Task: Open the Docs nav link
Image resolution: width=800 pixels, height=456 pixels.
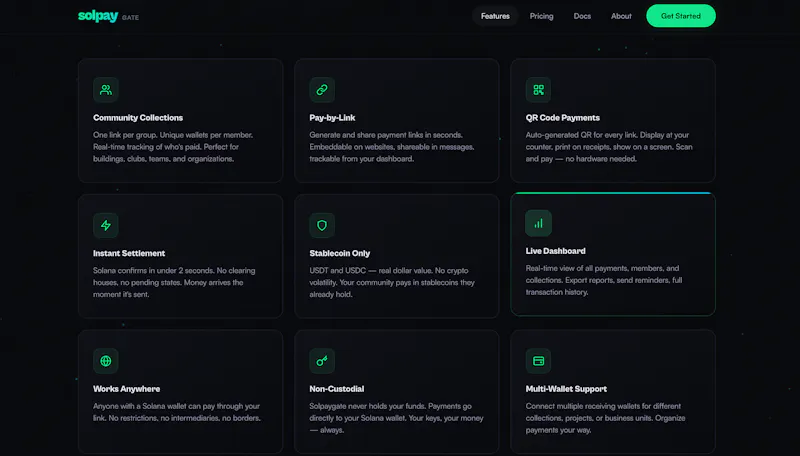Action: (582, 16)
